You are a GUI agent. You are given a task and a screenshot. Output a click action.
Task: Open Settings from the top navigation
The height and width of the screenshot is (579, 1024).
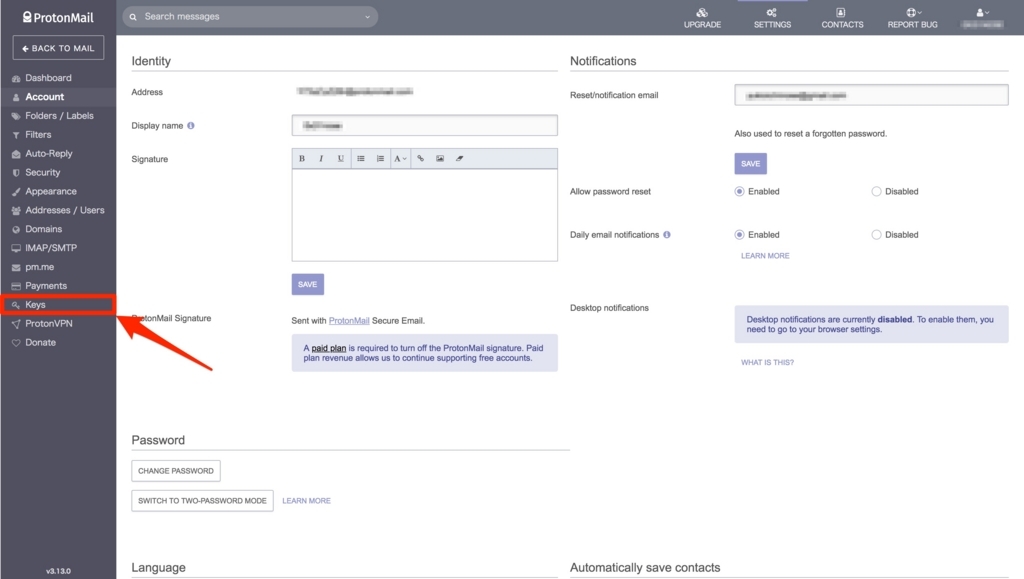pos(772,18)
